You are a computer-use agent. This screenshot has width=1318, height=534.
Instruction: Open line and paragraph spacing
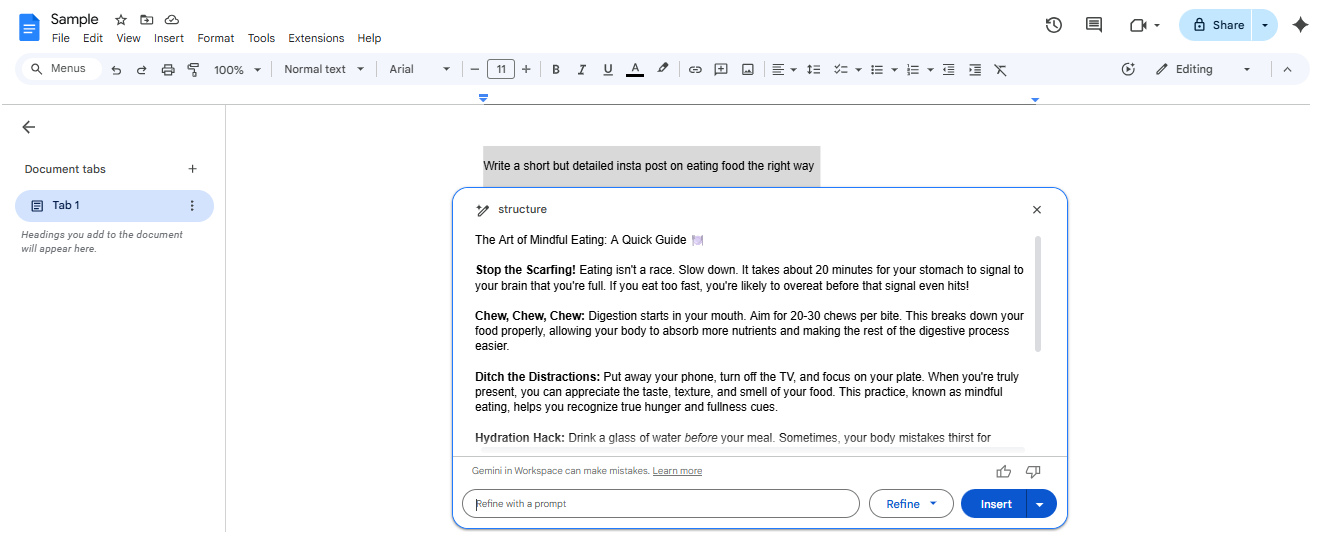(x=813, y=70)
